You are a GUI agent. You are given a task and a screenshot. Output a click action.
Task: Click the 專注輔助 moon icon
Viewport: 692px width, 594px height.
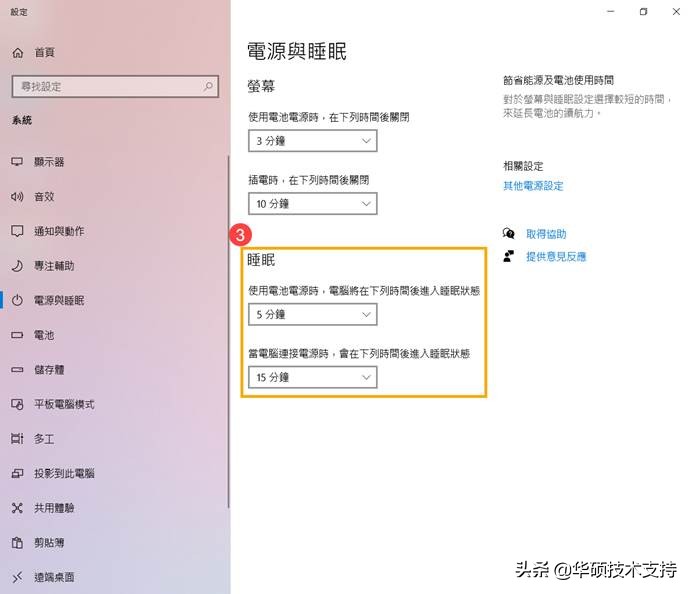point(17,266)
